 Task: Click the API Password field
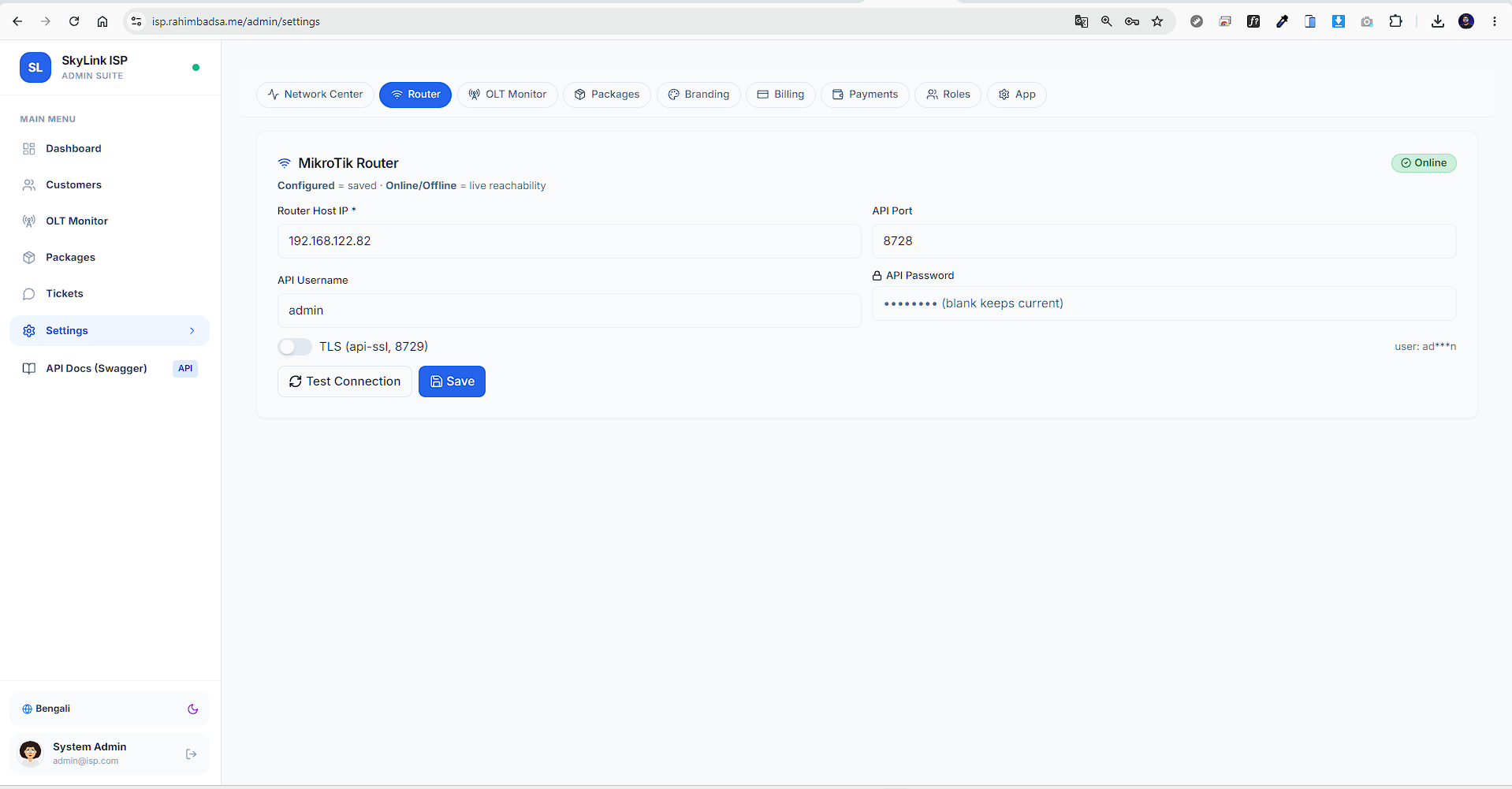pyautogui.click(x=1164, y=303)
